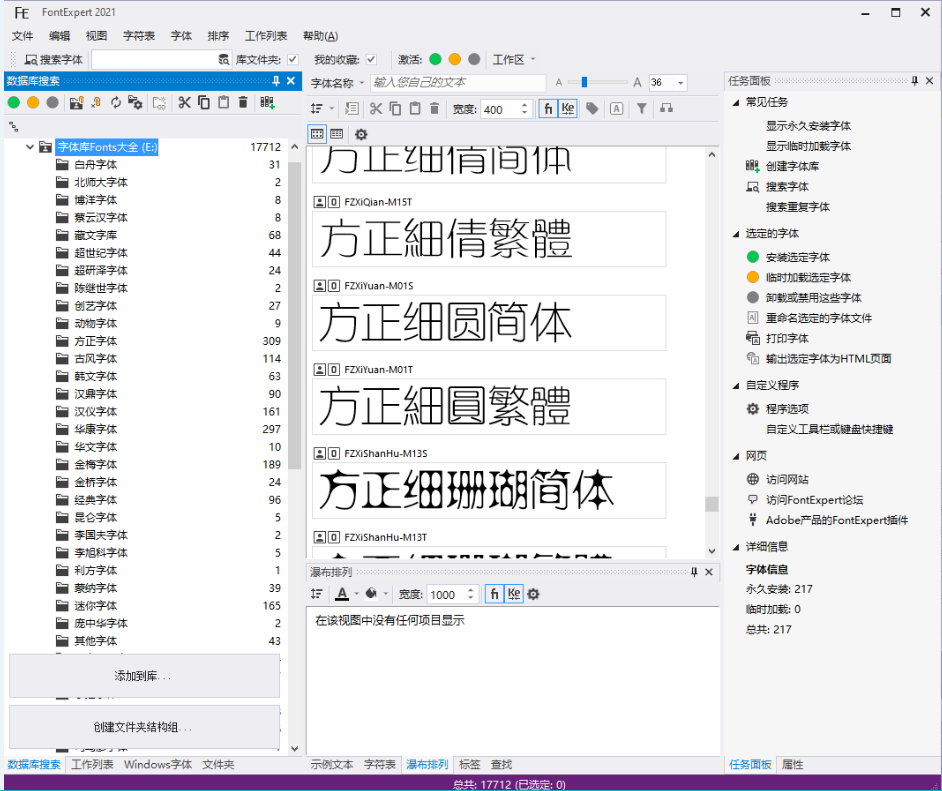Click cut icon in database search toolbar

point(184,103)
